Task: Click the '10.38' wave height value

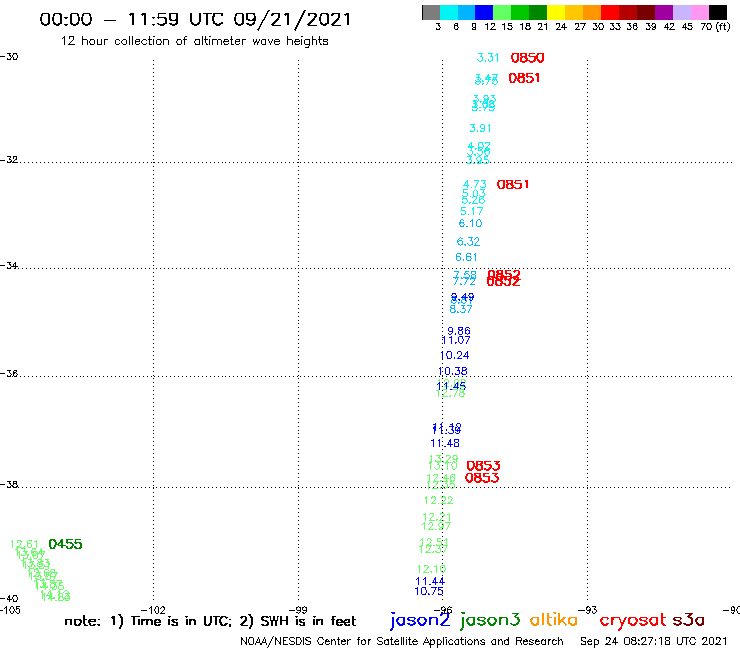Action: [x=453, y=371]
